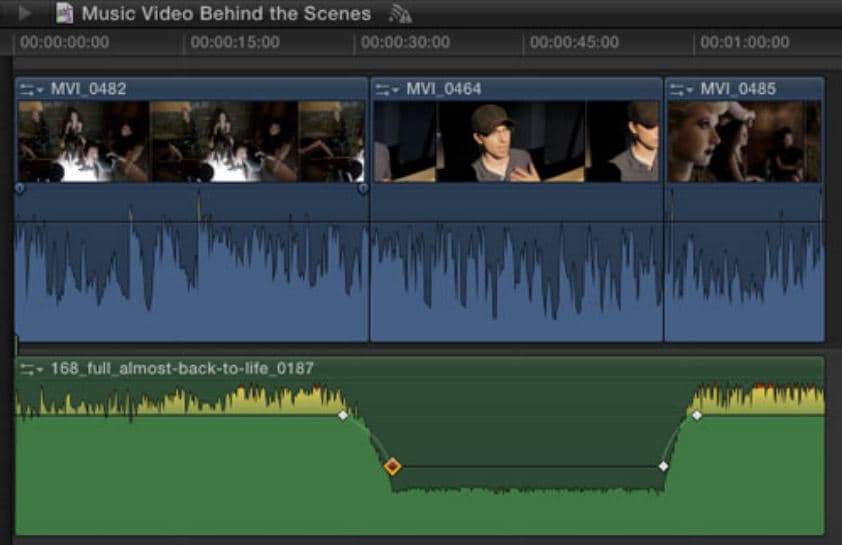The width and height of the screenshot is (842, 545).
Task: Click the timeline history back arrow
Action: [24, 13]
